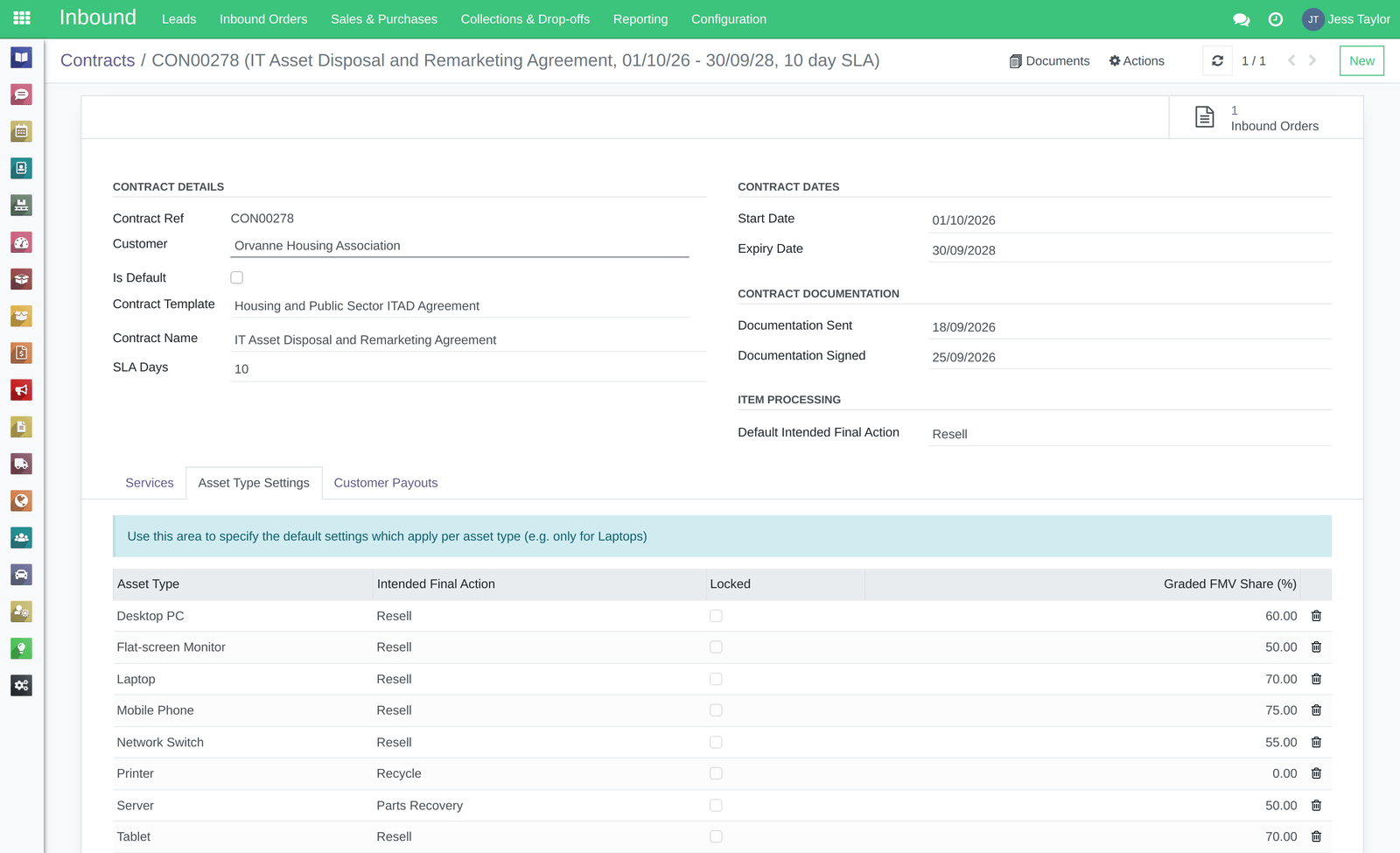Open the settings gears sidebar app
1400x853 pixels.
[22, 686]
